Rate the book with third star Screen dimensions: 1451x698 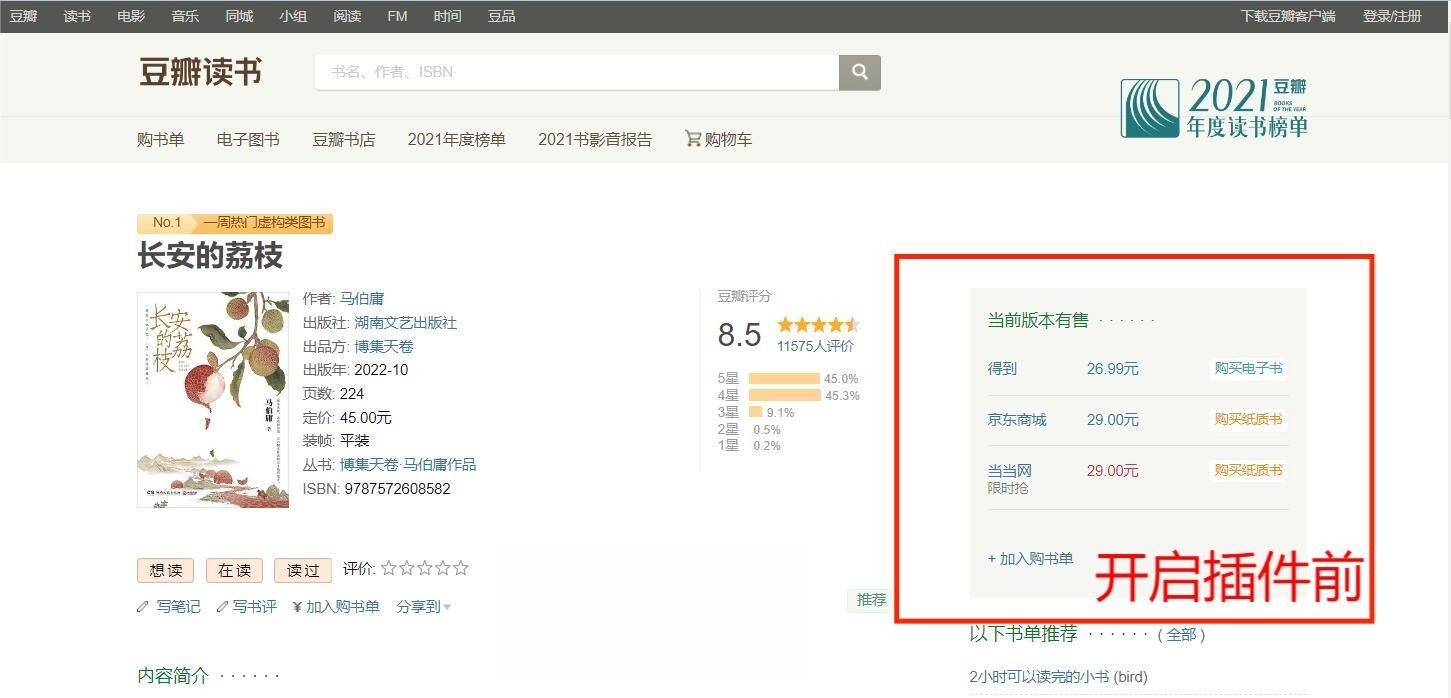pyautogui.click(x=425, y=568)
